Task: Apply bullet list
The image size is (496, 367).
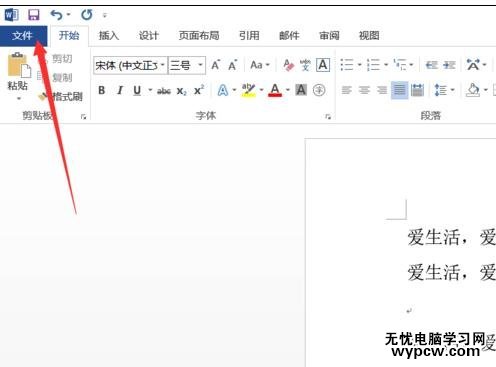Action: 347,65
